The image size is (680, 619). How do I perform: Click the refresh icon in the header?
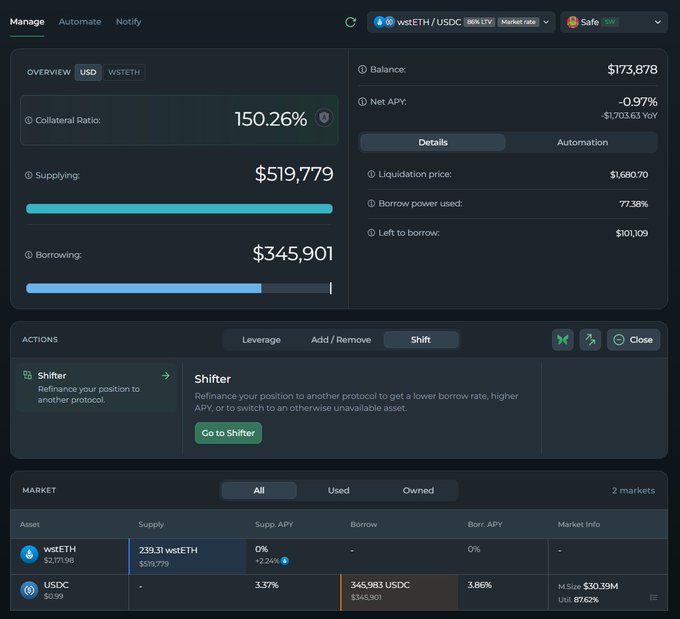[x=350, y=22]
